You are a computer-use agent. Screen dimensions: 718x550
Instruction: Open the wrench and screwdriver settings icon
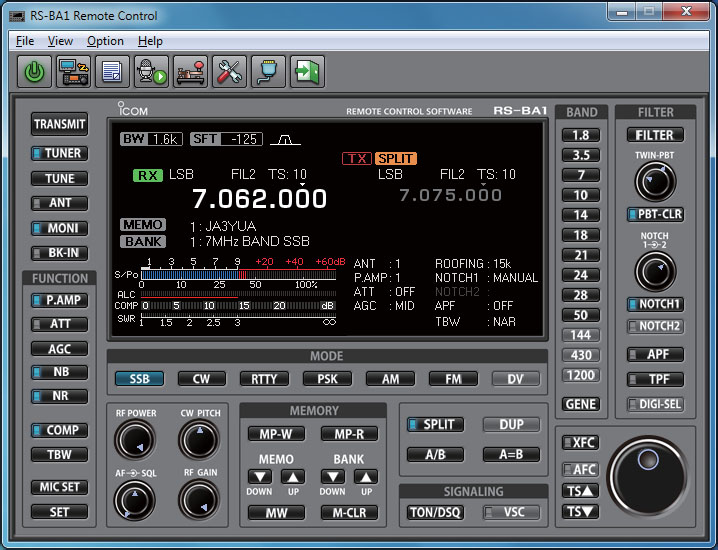[229, 71]
